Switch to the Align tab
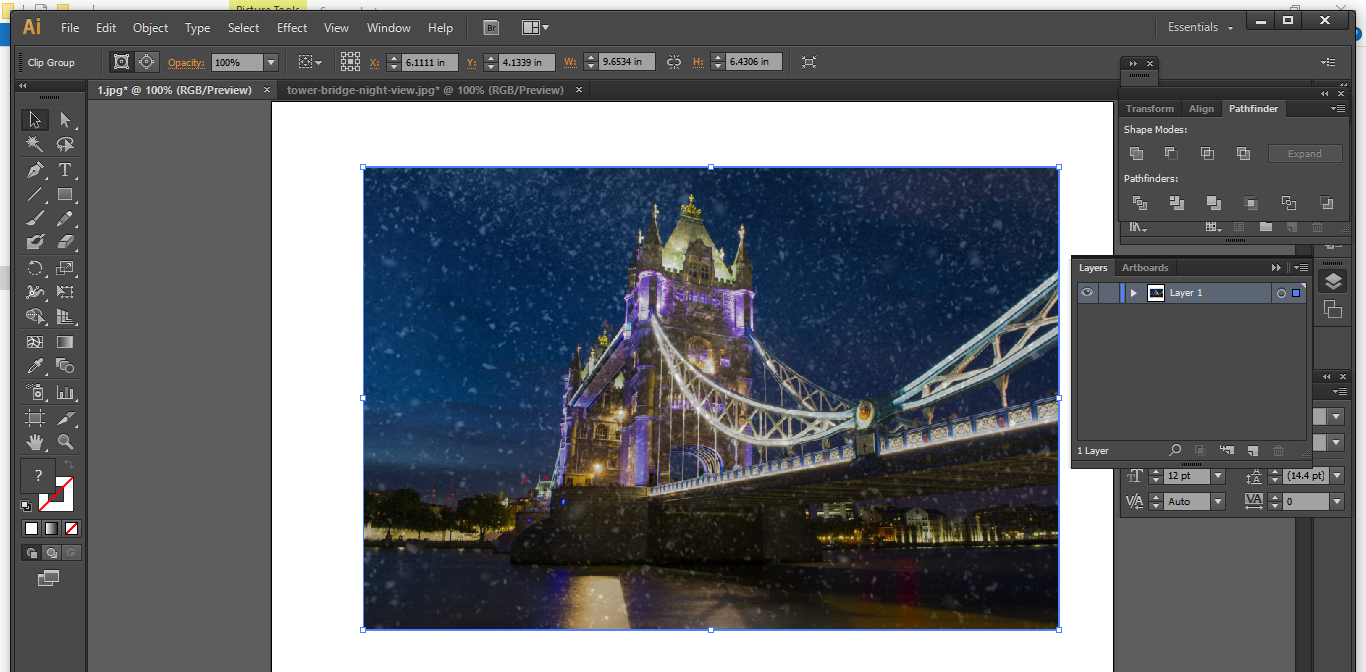 1201,108
